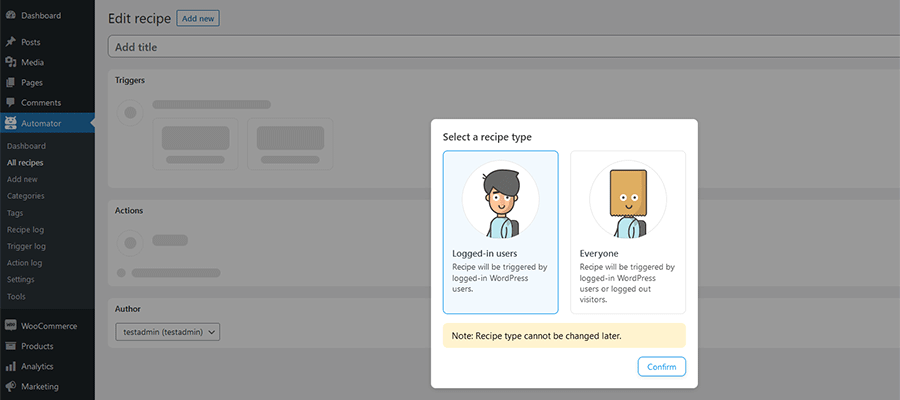900x400 pixels.
Task: Click the Add new button beside heading
Action: 197,18
